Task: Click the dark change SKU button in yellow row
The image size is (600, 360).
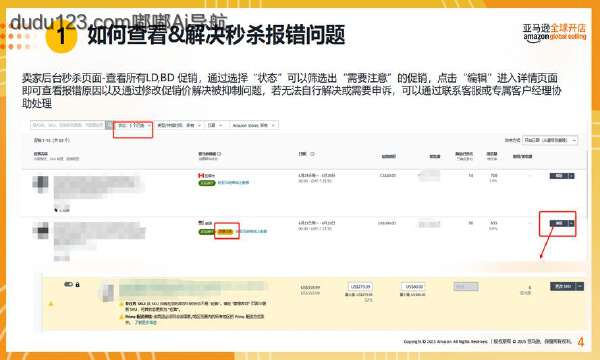Action: 563,286
